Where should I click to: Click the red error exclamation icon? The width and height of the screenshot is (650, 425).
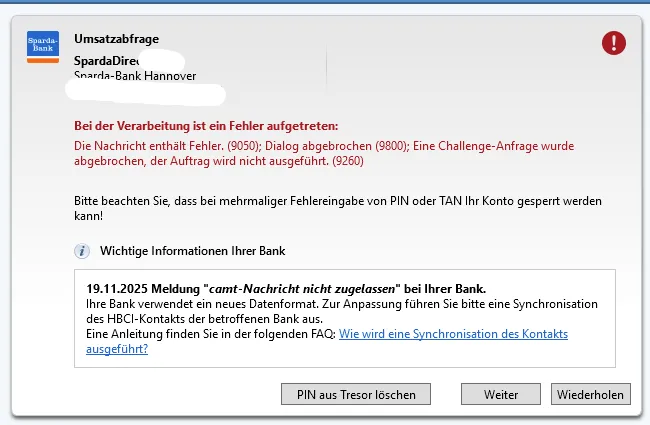[x=613, y=42]
